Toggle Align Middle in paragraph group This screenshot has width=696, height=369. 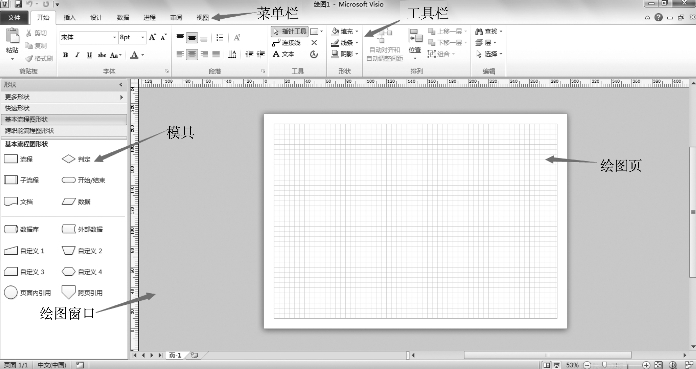(x=192, y=38)
